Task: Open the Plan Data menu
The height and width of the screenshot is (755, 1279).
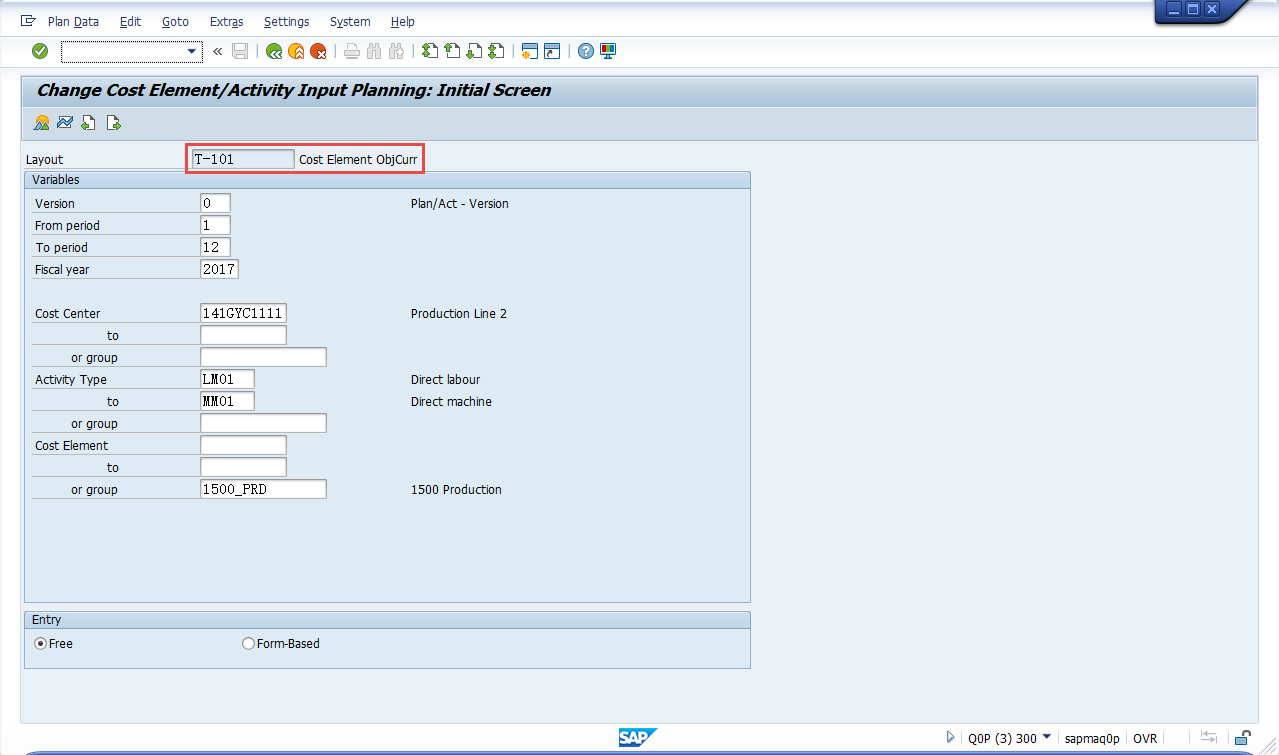Action: pos(73,21)
